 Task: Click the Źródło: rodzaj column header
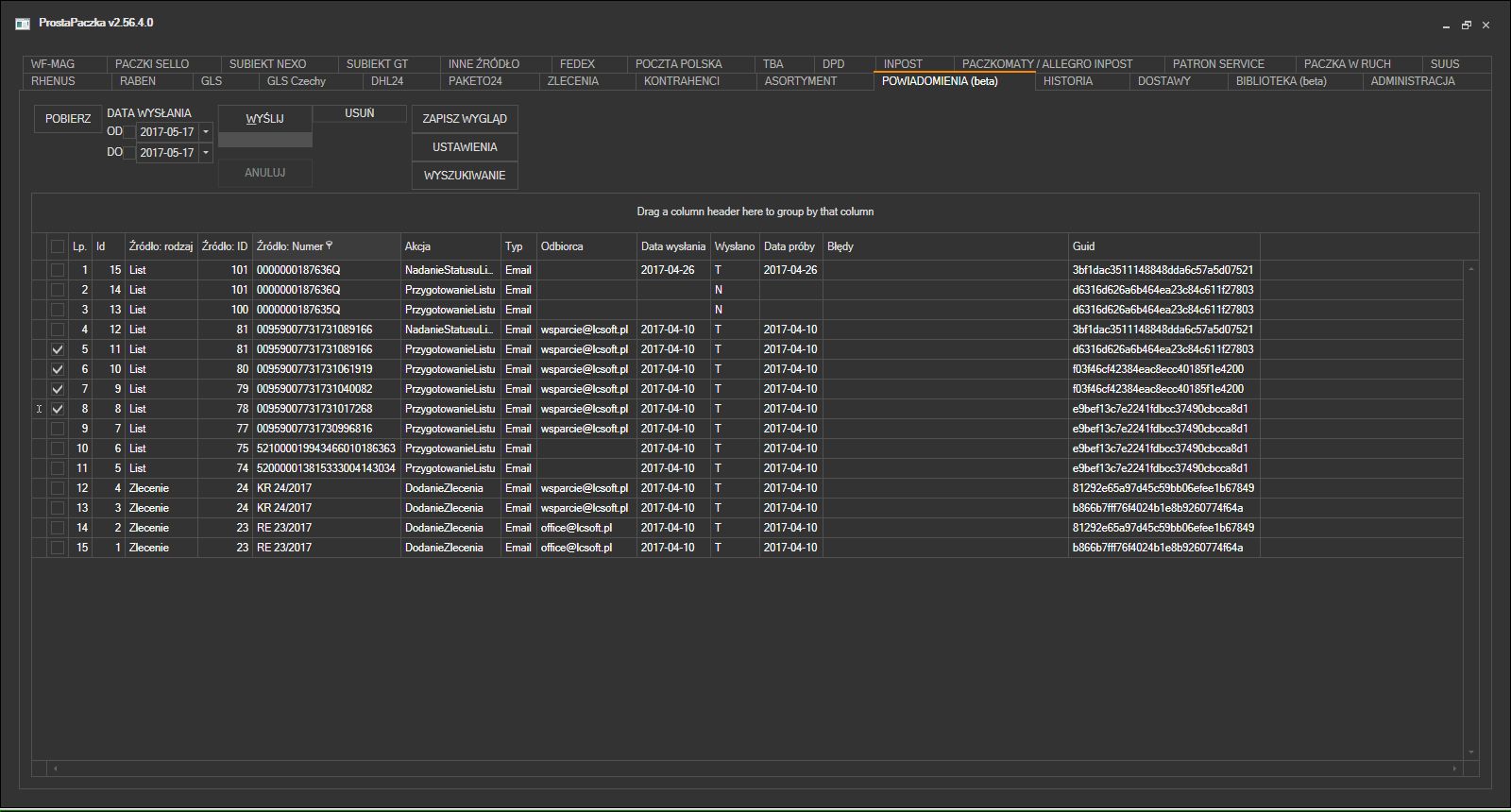tap(161, 246)
